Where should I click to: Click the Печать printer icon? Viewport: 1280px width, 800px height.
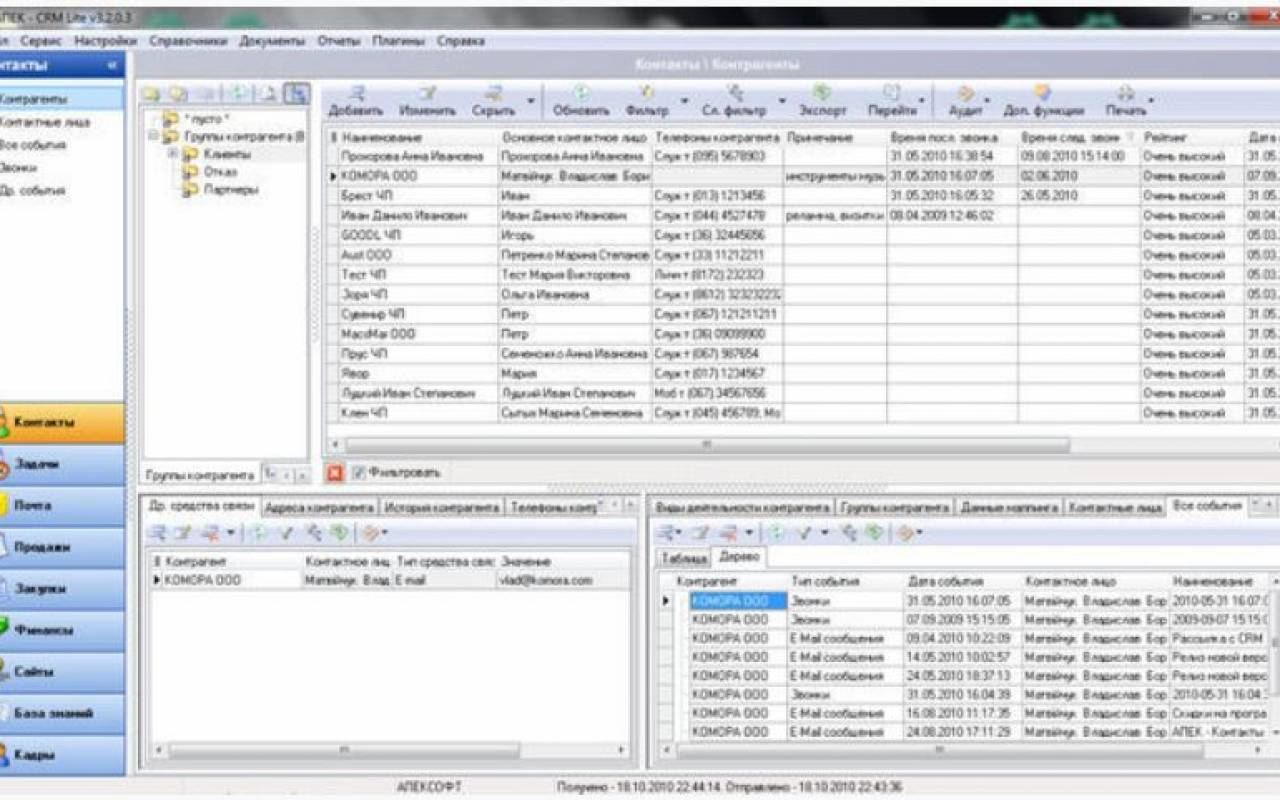pos(1125,93)
